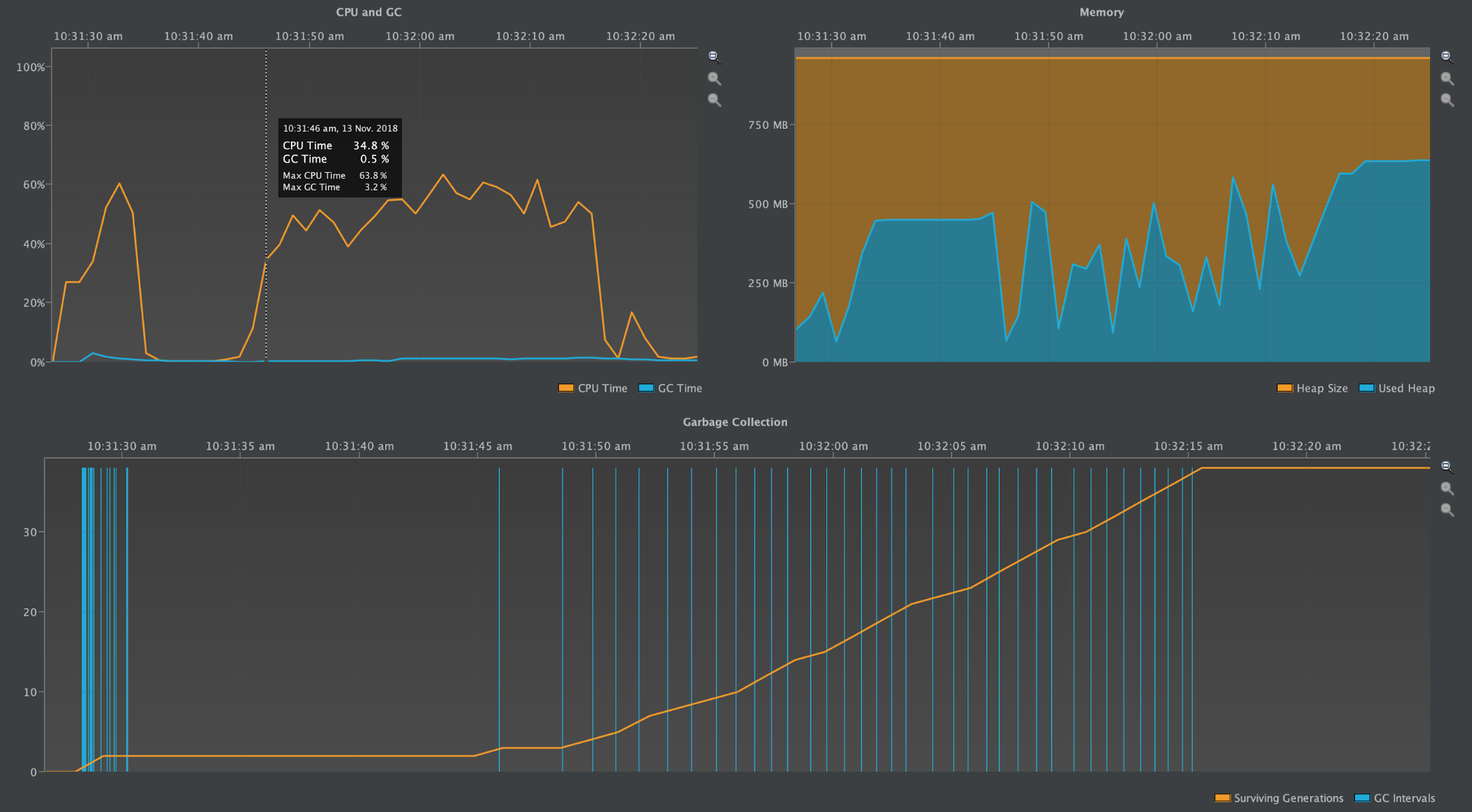
Task: Click the Memory chart title
Action: coord(1102,13)
